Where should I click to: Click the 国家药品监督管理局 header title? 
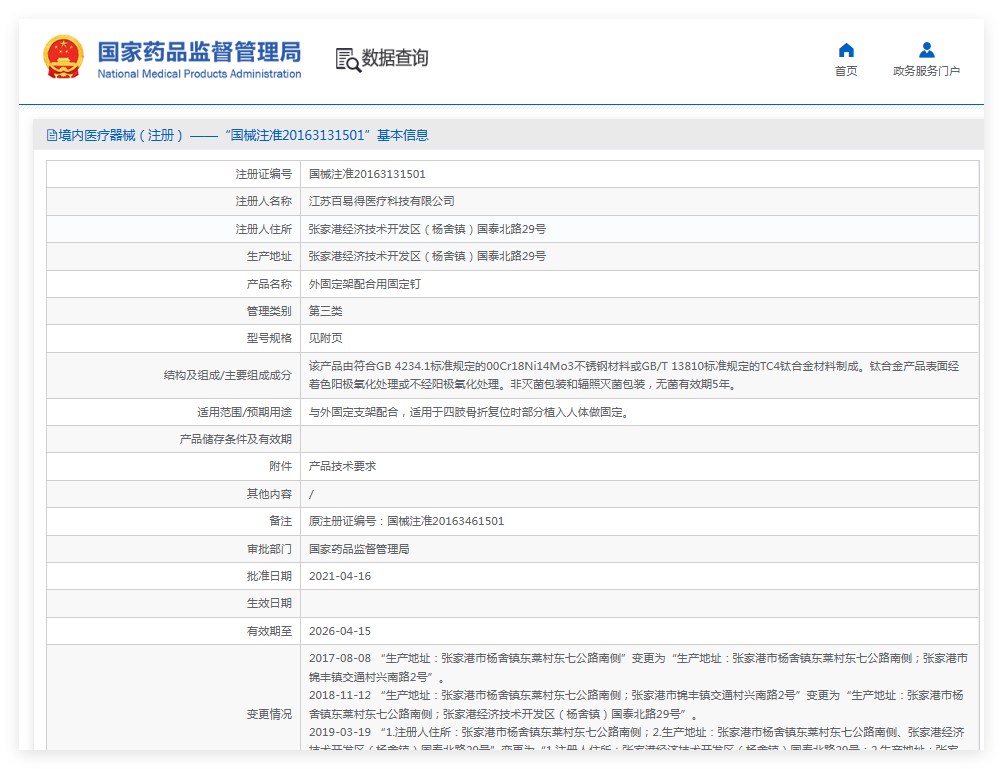199,52
